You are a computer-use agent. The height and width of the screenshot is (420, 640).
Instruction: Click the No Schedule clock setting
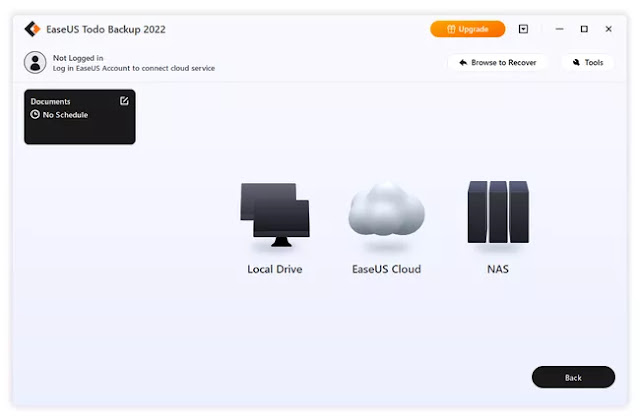(x=59, y=115)
